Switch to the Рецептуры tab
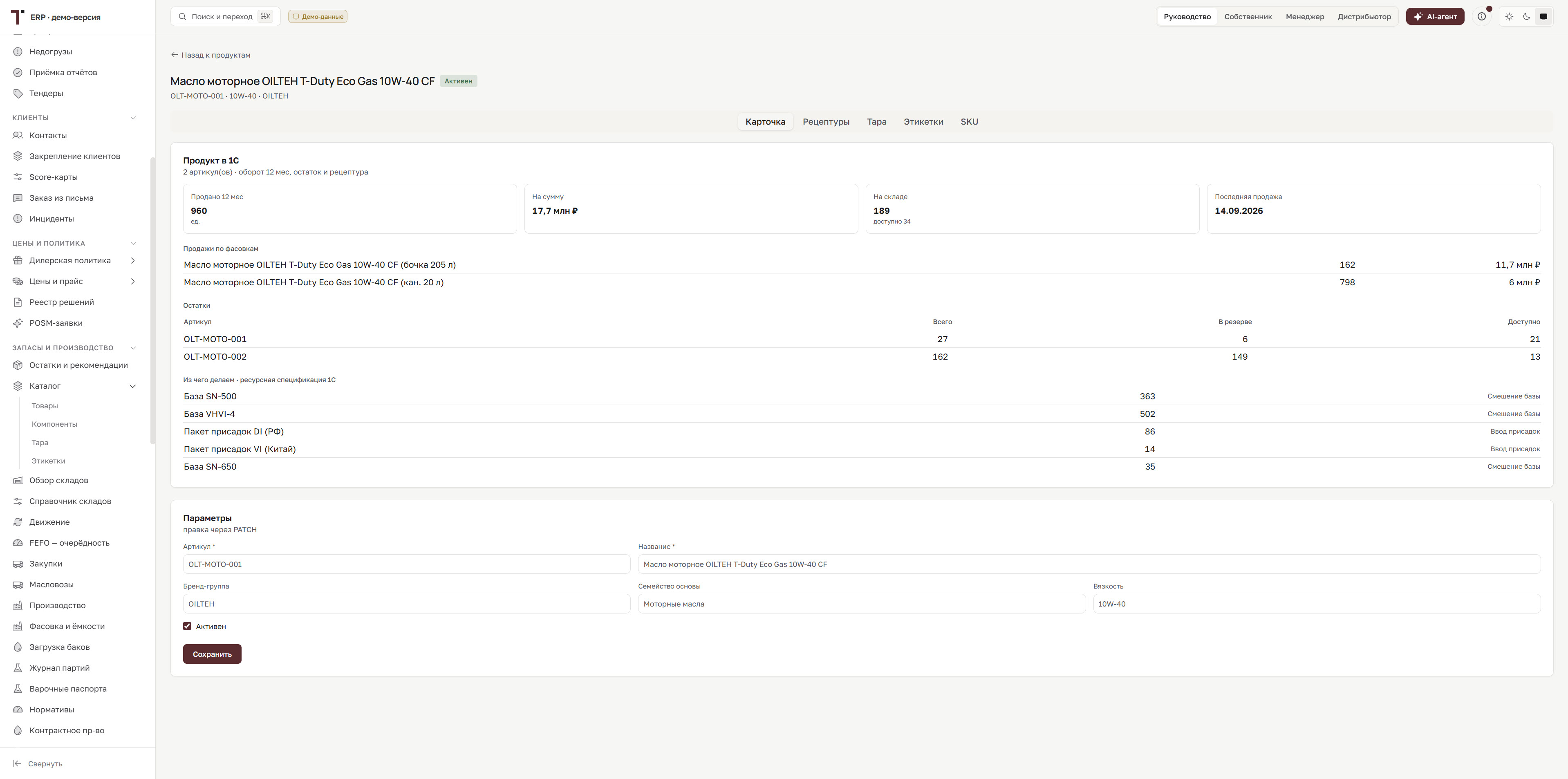This screenshot has height=779, width=1568. [826, 122]
